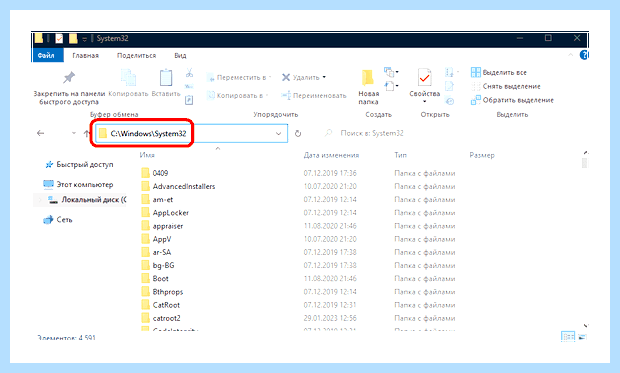
Task: Create a Новая папка
Action: [368, 87]
